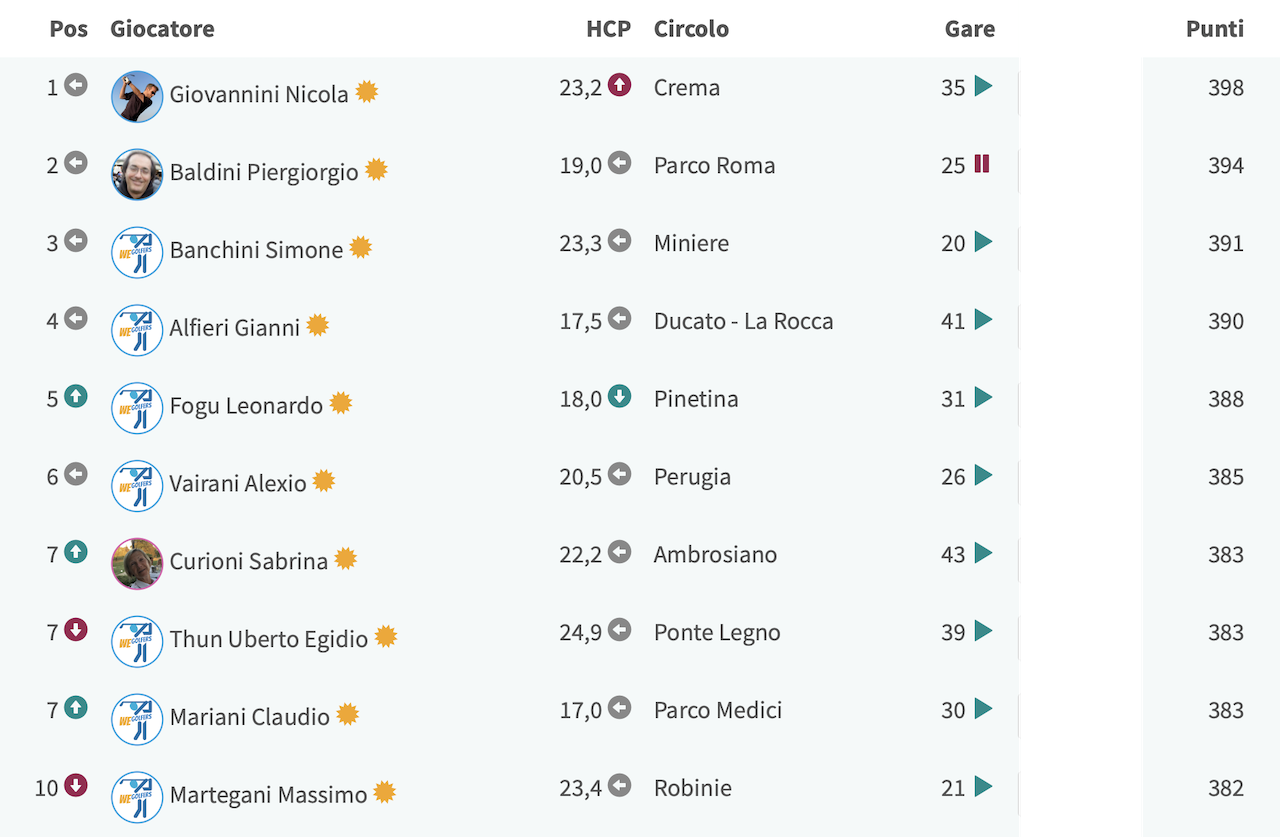Click the teal HCP down arrow for Fogu Leonardo
Image resolution: width=1280 pixels, height=837 pixels.
620,396
